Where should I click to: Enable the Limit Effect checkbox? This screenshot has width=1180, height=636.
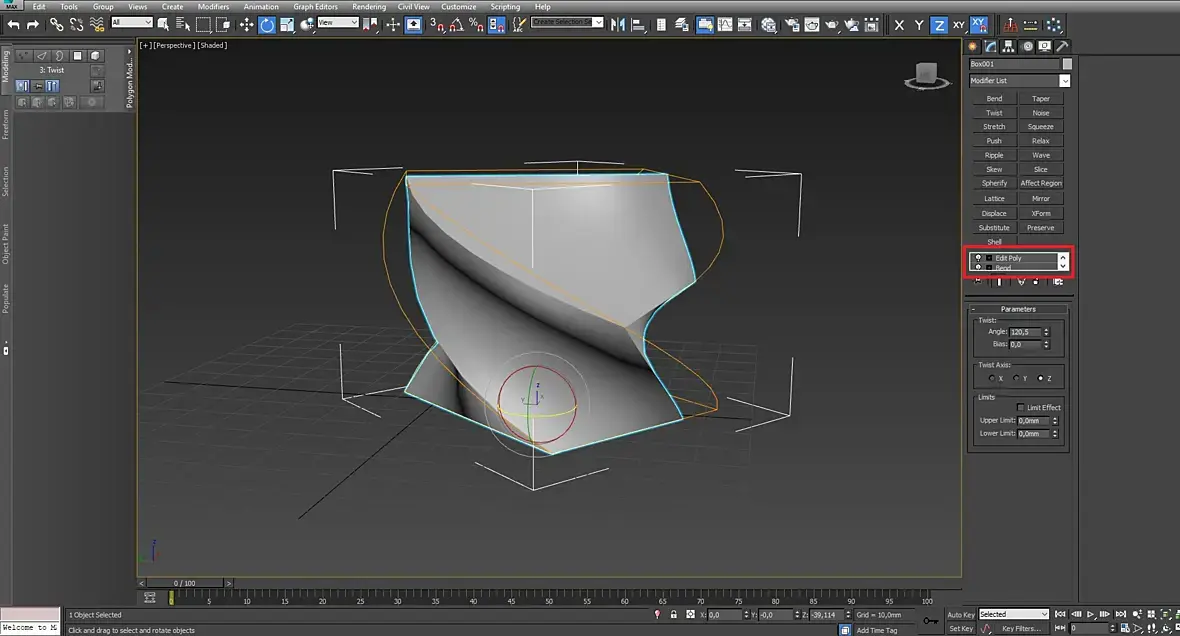point(1020,407)
